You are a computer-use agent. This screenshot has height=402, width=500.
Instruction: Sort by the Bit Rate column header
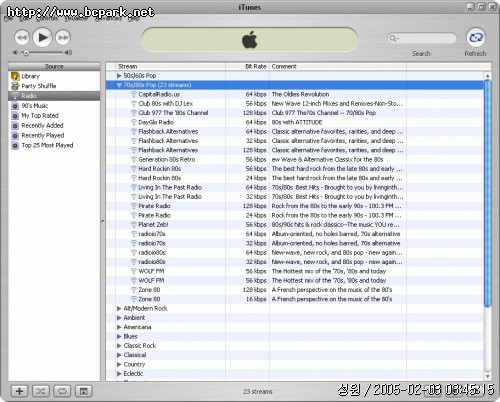[x=247, y=66]
